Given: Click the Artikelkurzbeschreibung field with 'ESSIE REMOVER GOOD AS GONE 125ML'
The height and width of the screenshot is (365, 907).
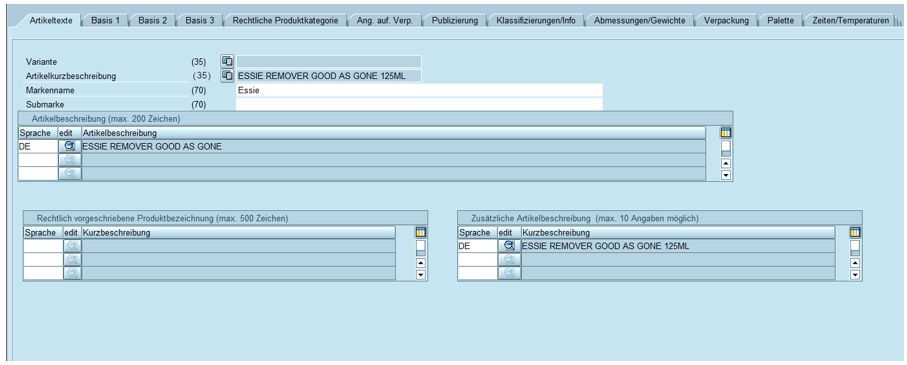Looking at the screenshot, I should (x=329, y=76).
